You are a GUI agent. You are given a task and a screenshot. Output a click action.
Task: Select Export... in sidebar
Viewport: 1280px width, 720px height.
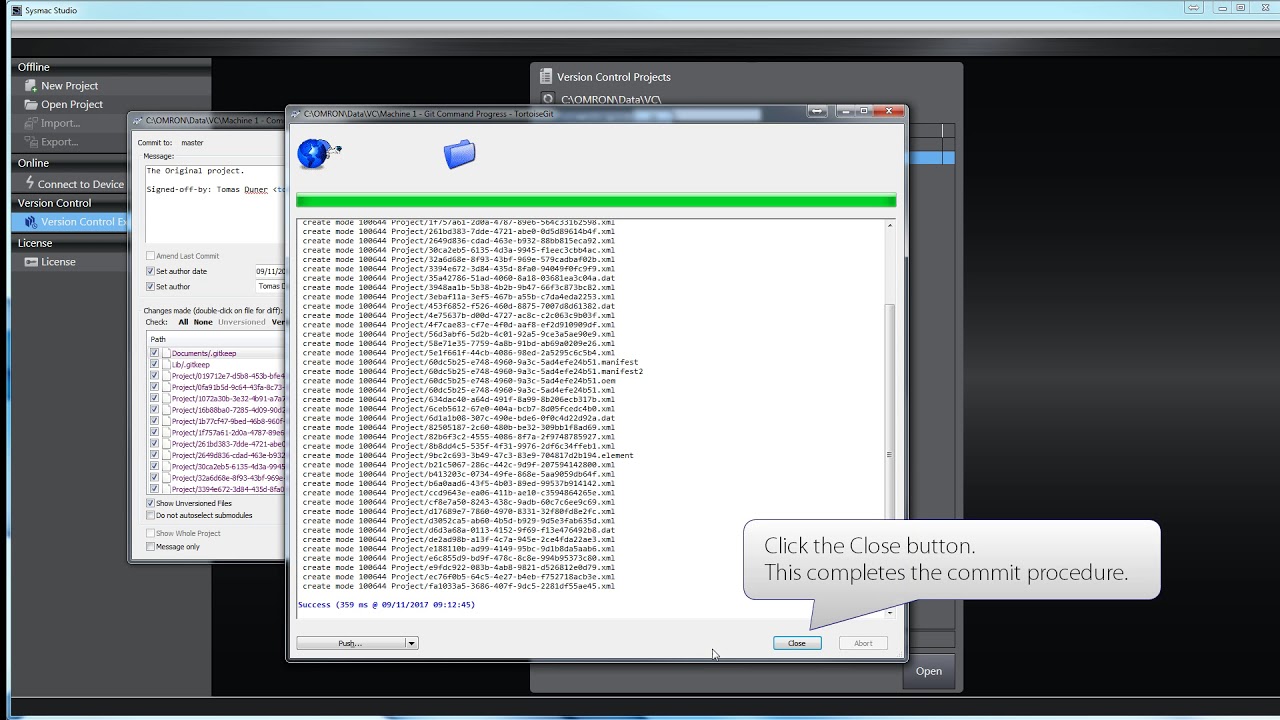[59, 142]
